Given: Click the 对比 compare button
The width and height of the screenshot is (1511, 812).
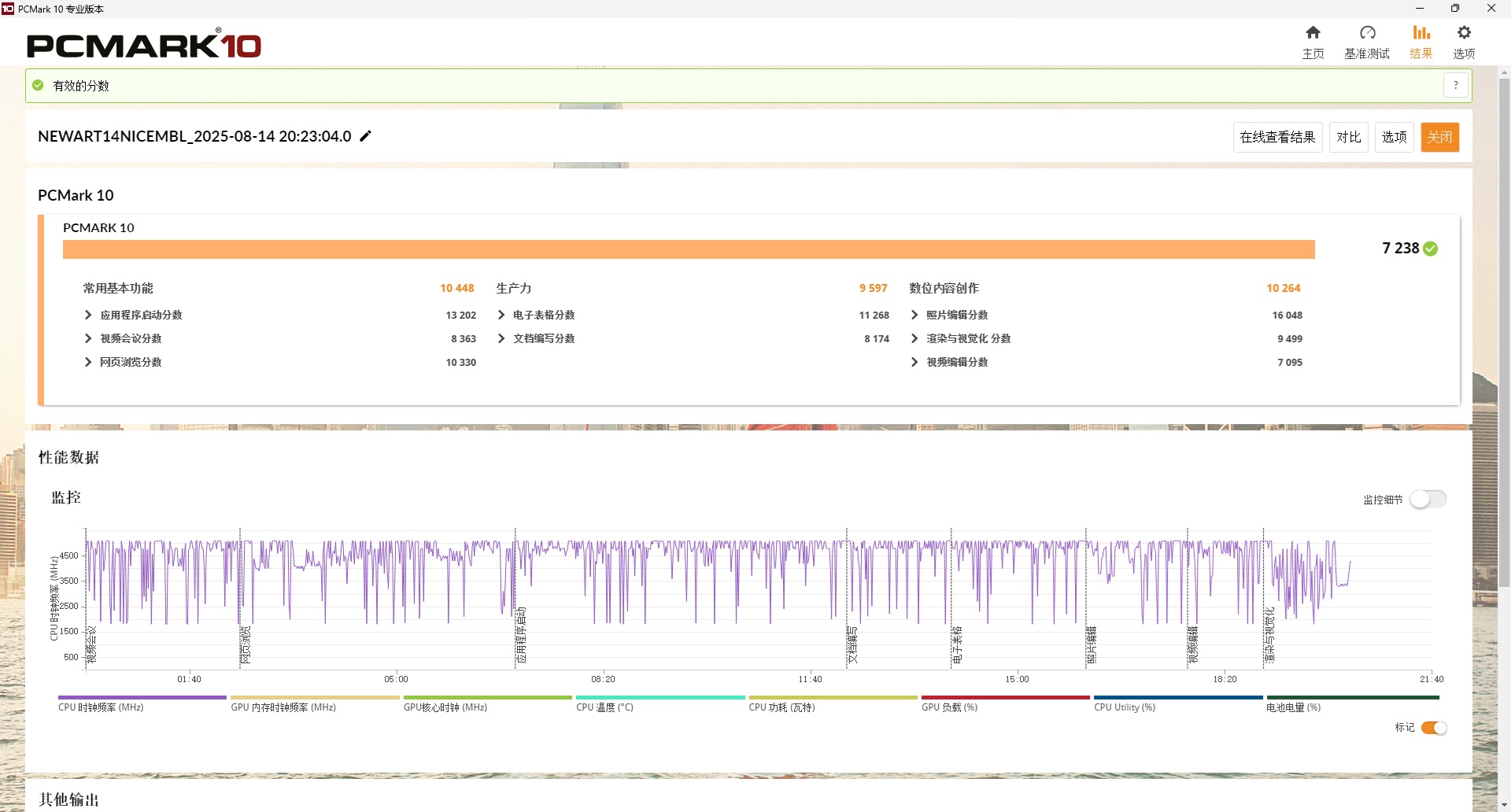Looking at the screenshot, I should pyautogui.click(x=1349, y=137).
